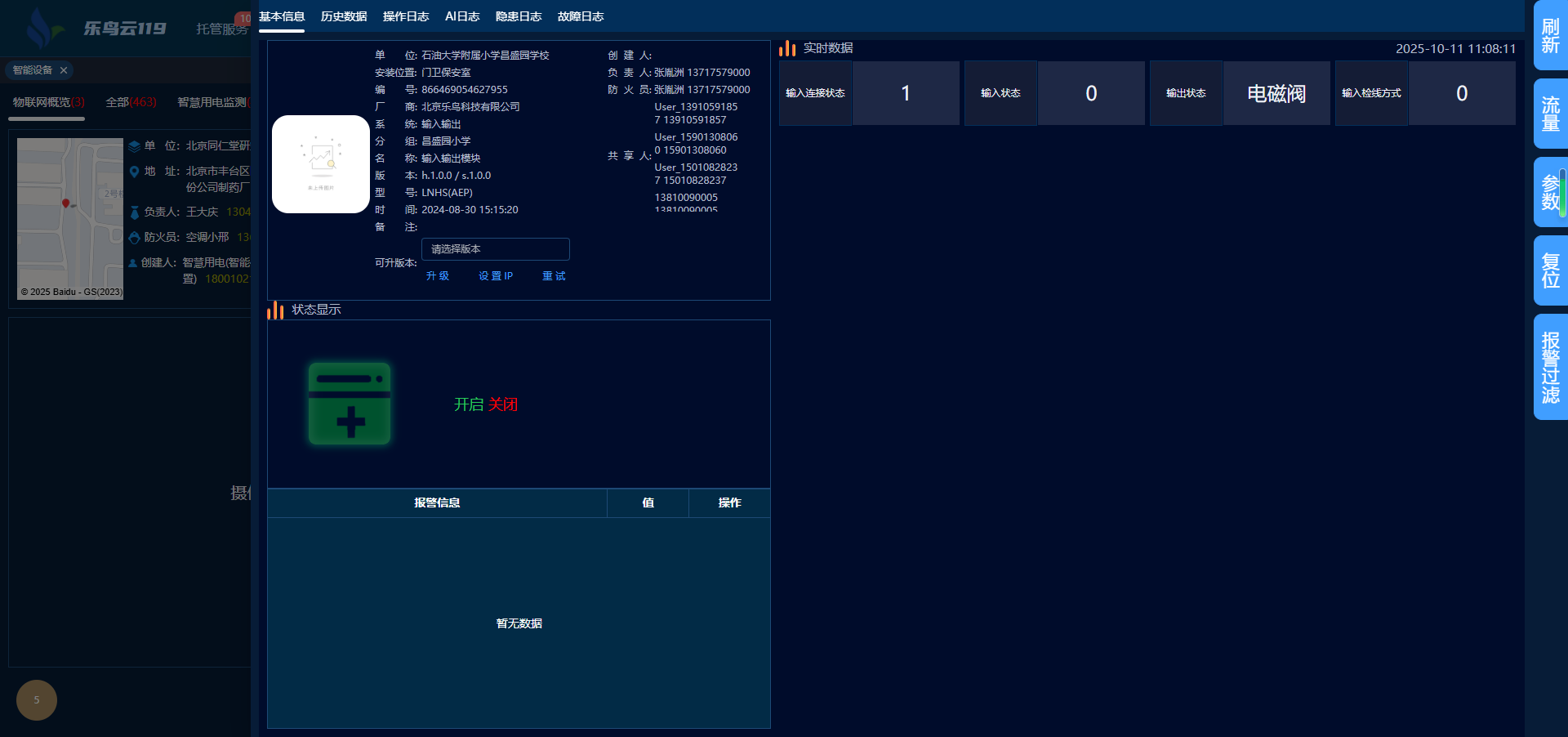
Task: Open the 报警过滤 alarm filter button
Action: click(1550, 368)
